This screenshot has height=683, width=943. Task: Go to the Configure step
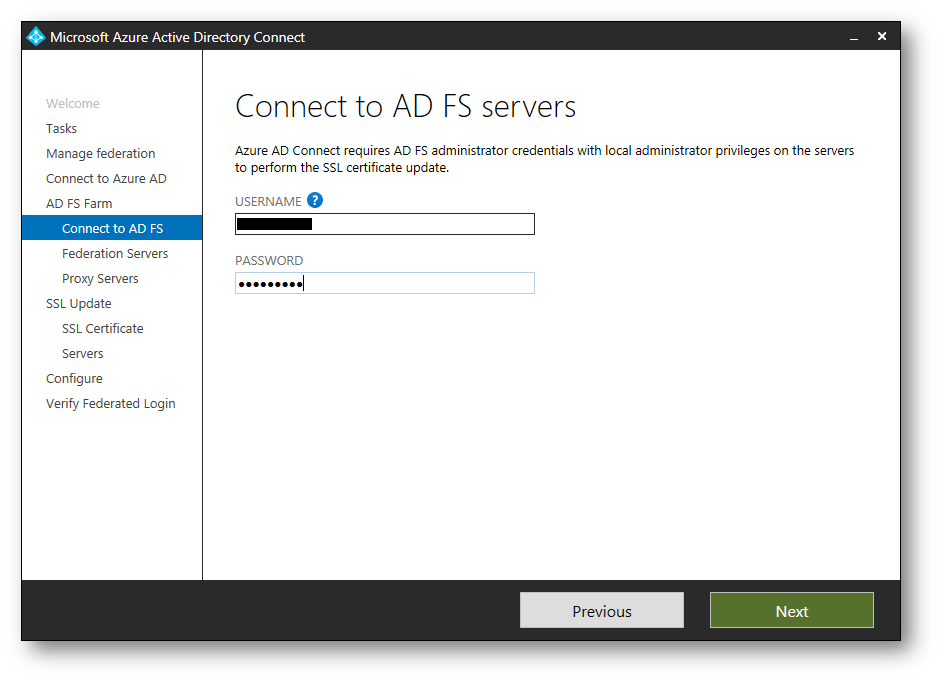[75, 379]
